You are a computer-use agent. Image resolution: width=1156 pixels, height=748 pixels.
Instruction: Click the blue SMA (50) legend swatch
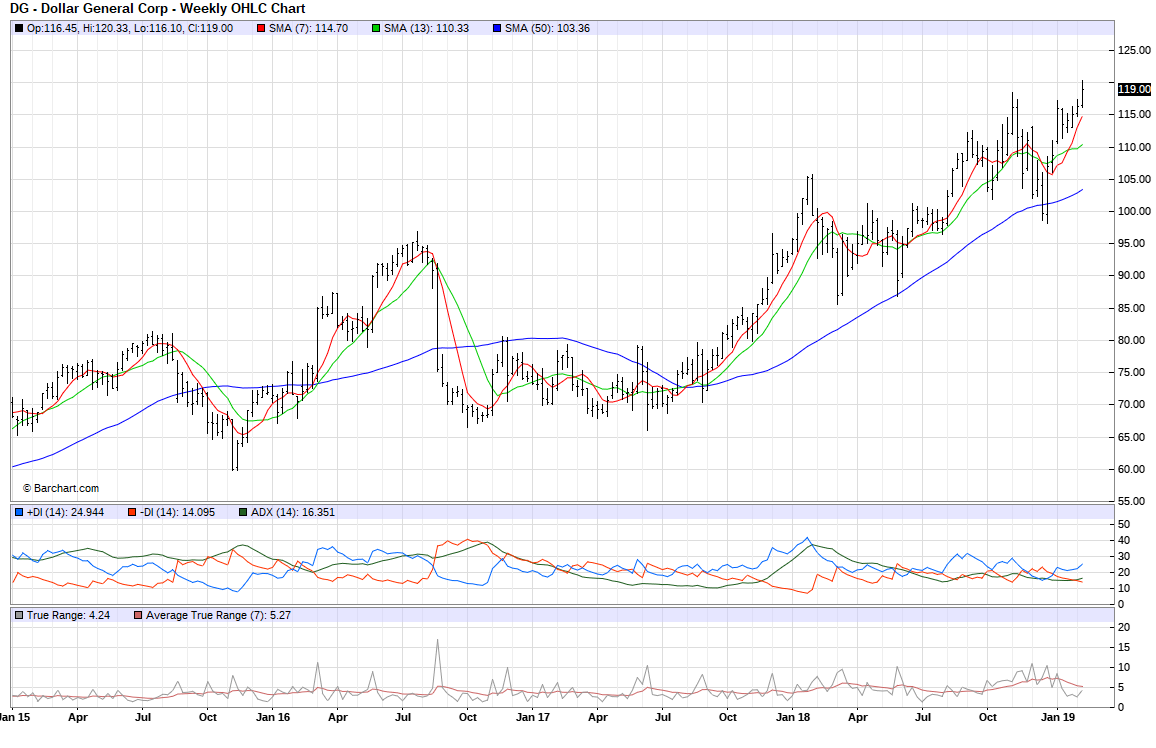[497, 29]
